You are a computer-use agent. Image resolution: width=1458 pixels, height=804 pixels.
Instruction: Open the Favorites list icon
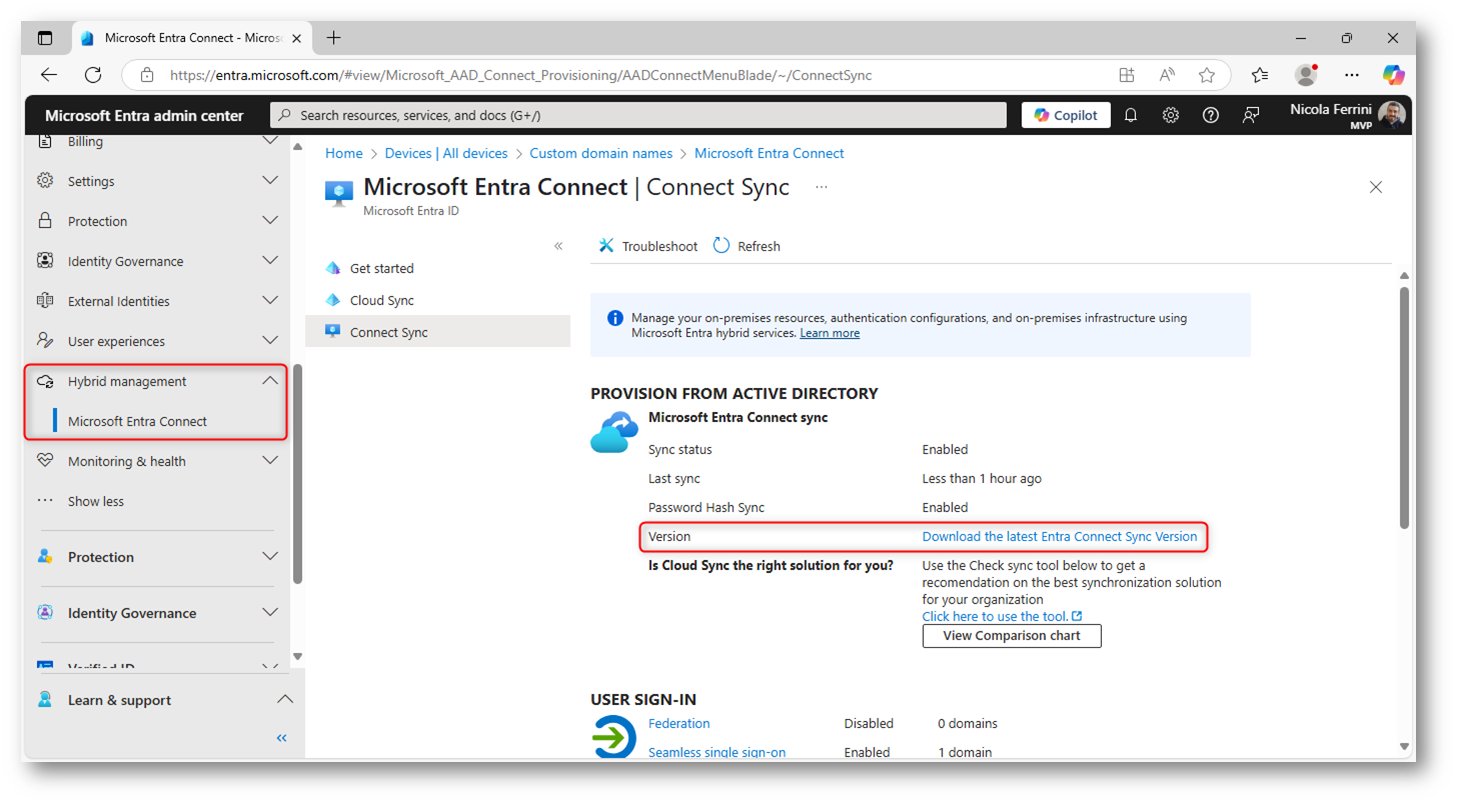click(x=1260, y=75)
